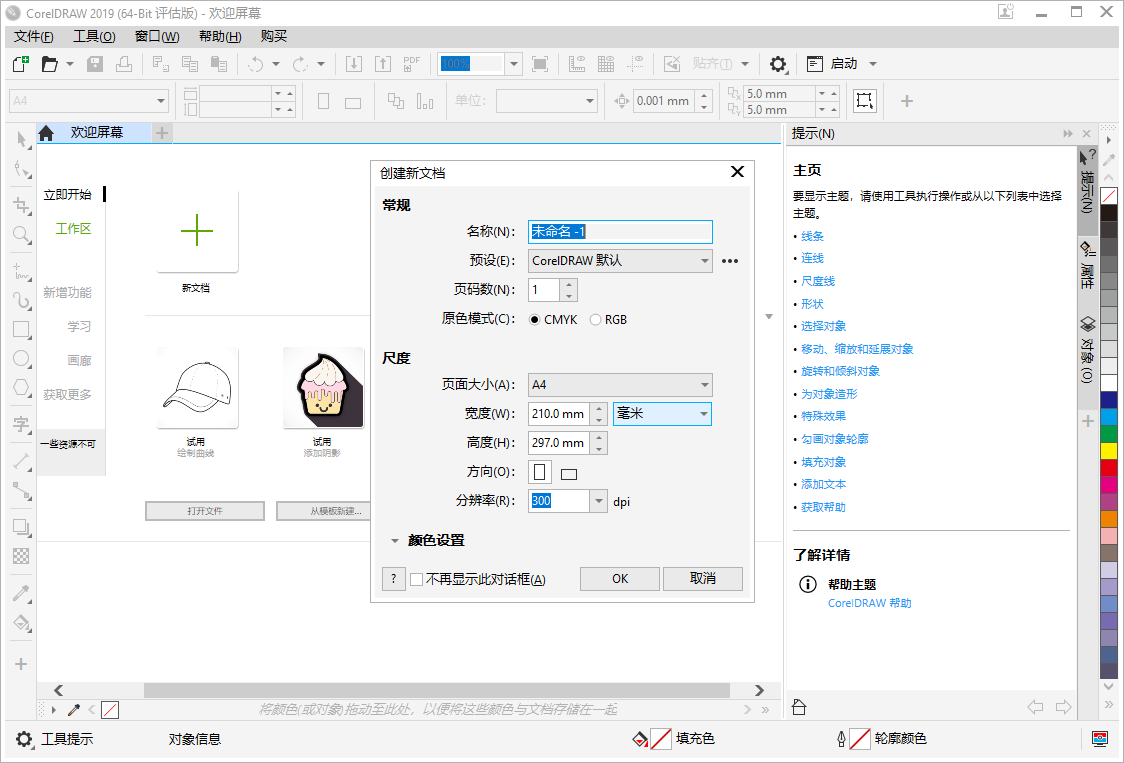Click the Options gear icon in toolbar
The height and width of the screenshot is (763, 1124).
(x=778, y=64)
